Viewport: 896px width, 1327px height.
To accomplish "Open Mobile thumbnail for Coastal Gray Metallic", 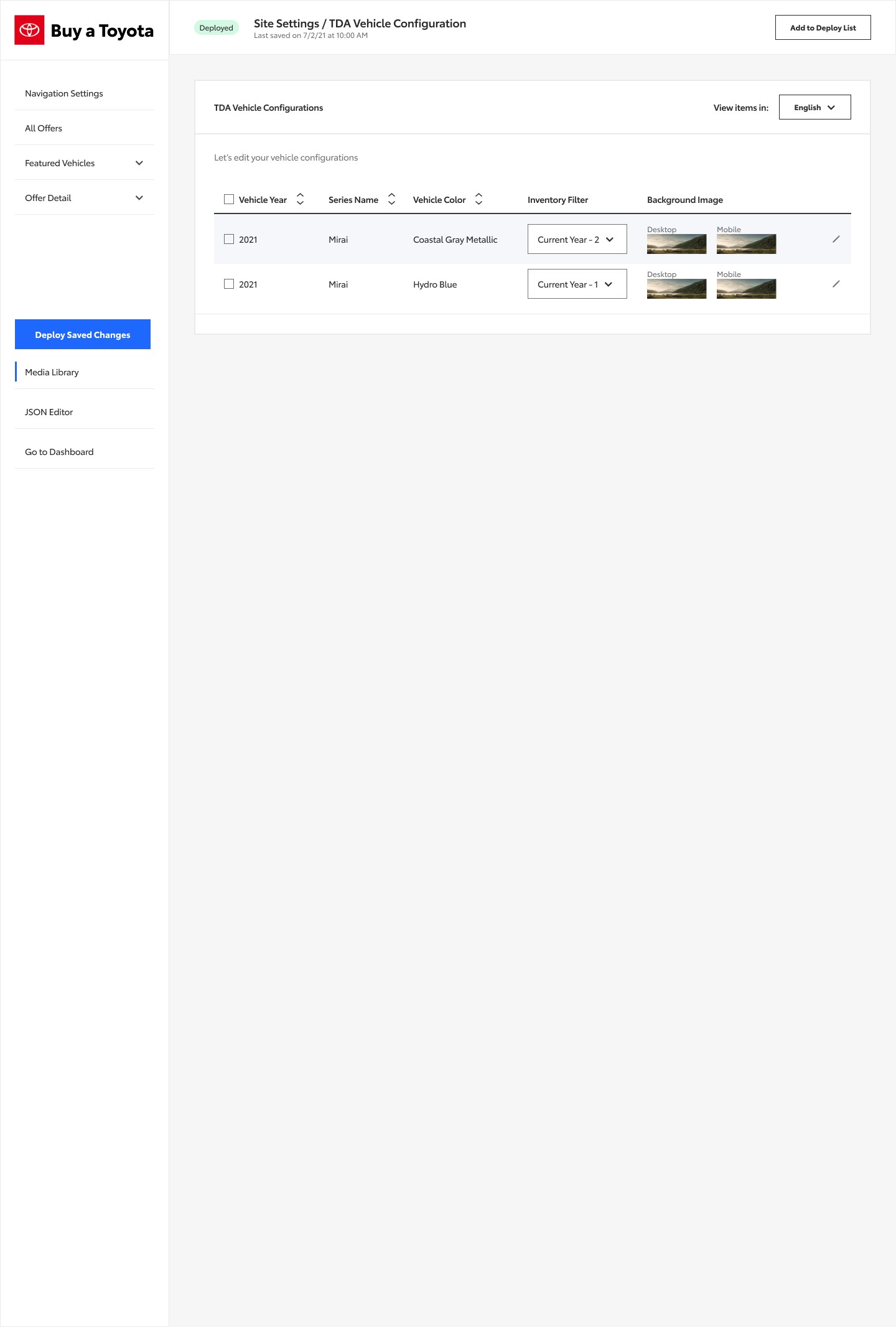I will [x=746, y=244].
